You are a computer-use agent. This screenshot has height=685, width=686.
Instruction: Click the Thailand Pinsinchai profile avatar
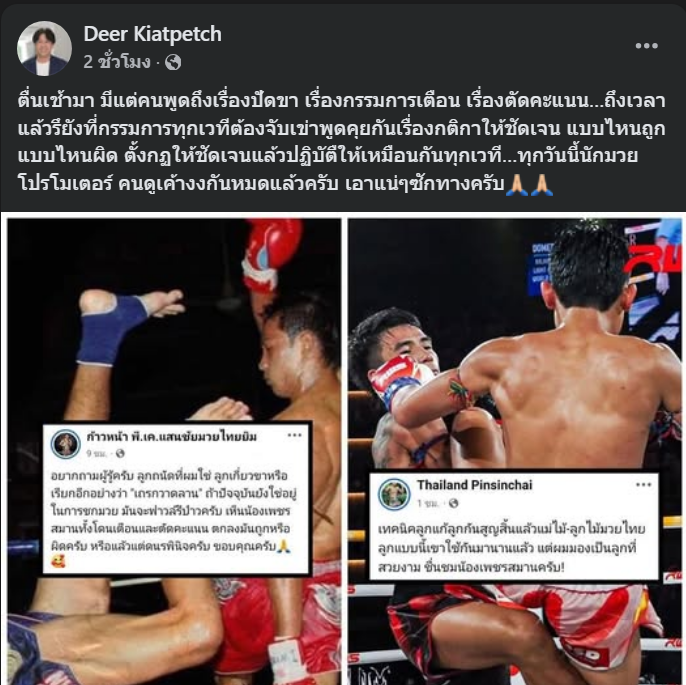click(394, 493)
